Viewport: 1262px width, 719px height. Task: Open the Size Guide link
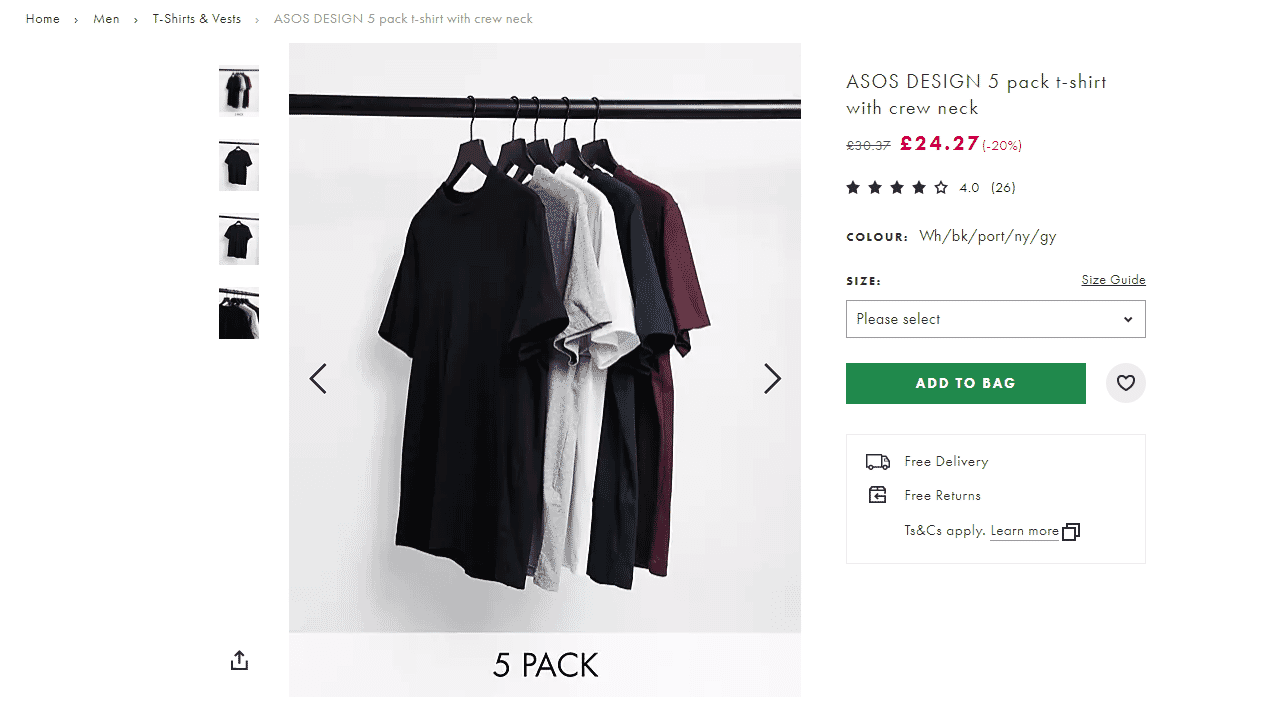[1113, 280]
